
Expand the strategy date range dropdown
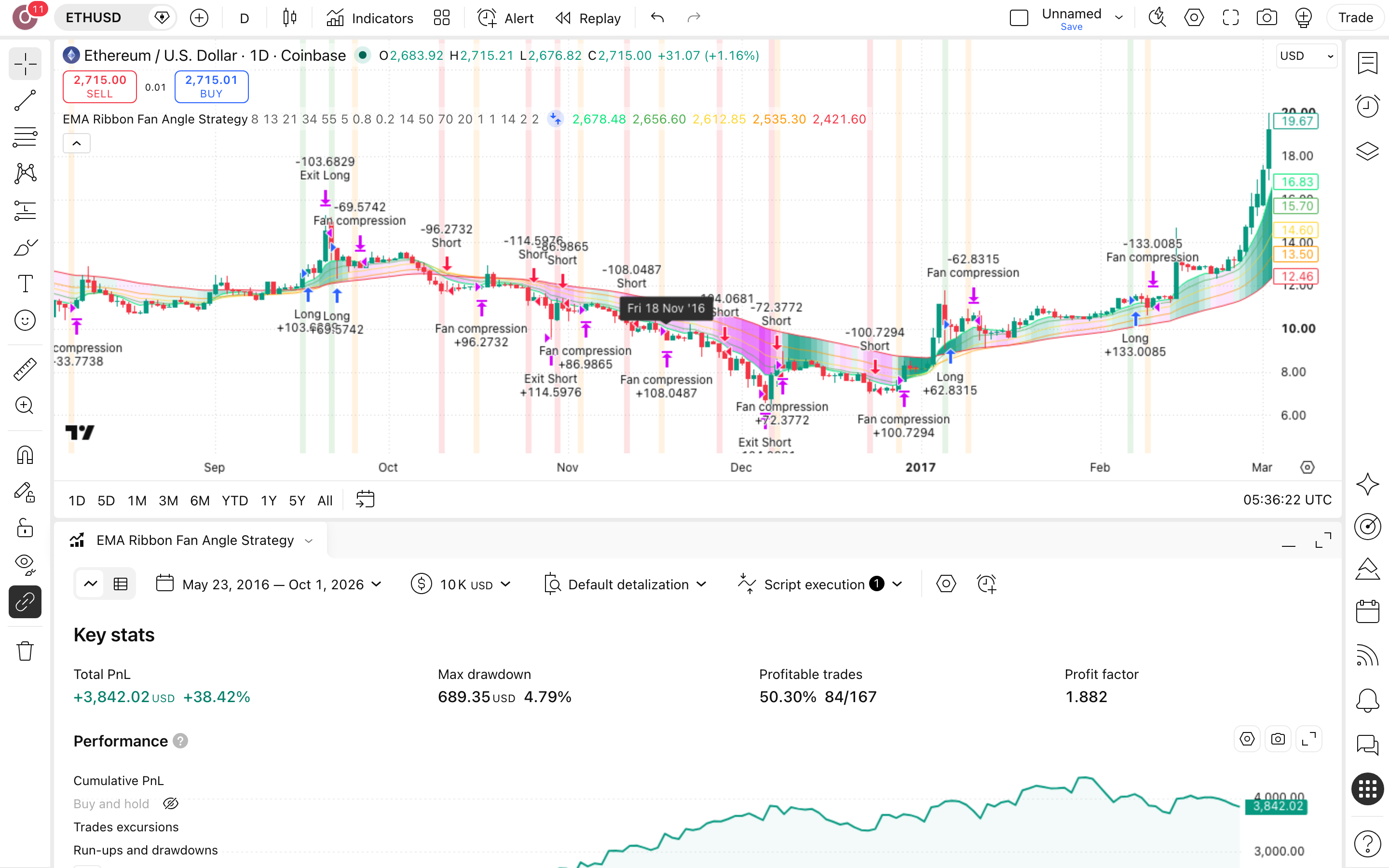(269, 584)
